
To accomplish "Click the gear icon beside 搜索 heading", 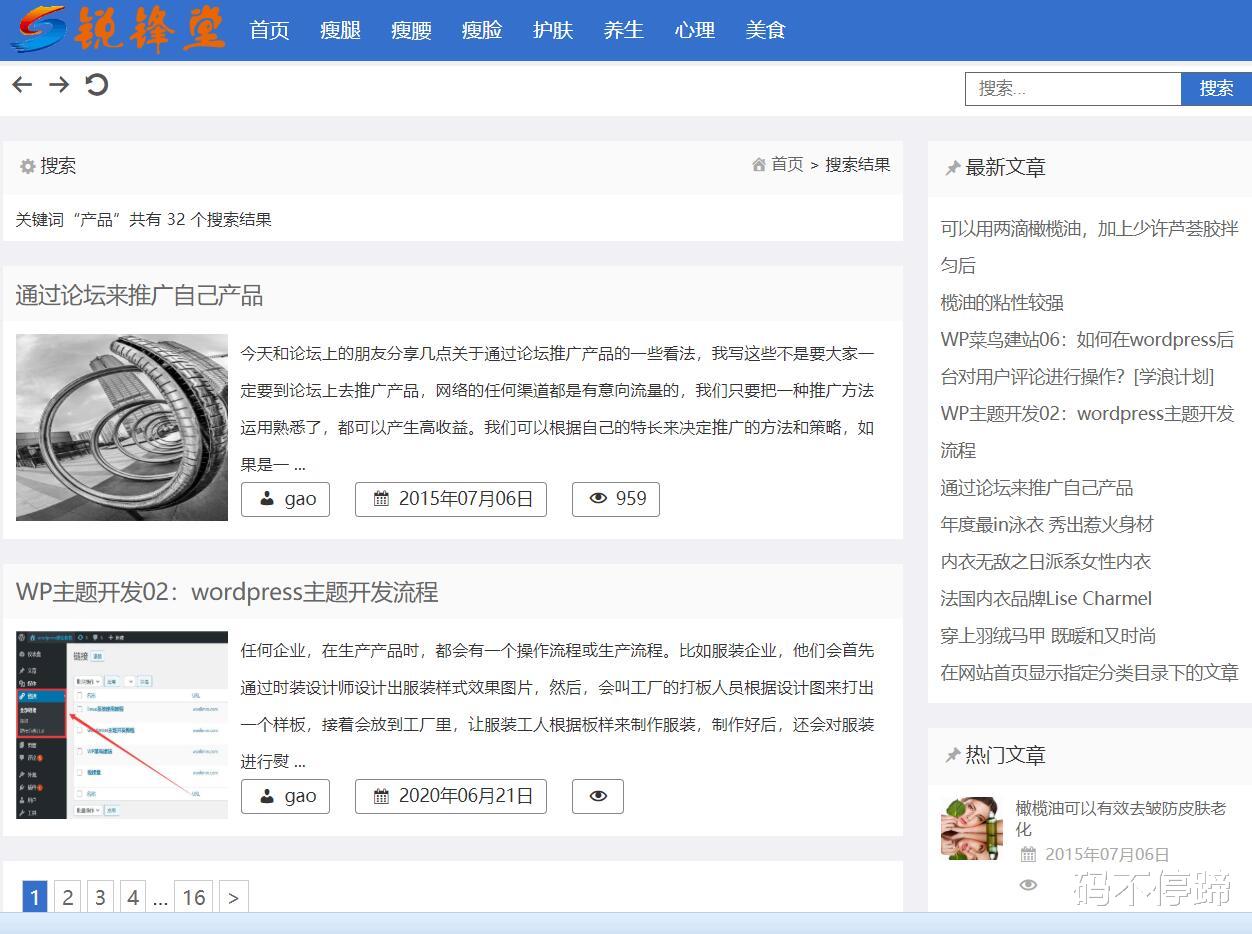I will 26,166.
